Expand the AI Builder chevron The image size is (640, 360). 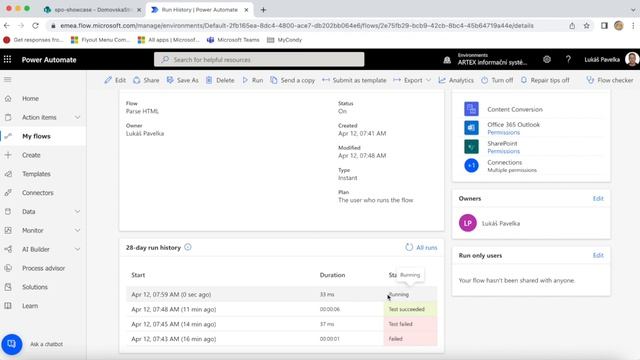click(78, 249)
